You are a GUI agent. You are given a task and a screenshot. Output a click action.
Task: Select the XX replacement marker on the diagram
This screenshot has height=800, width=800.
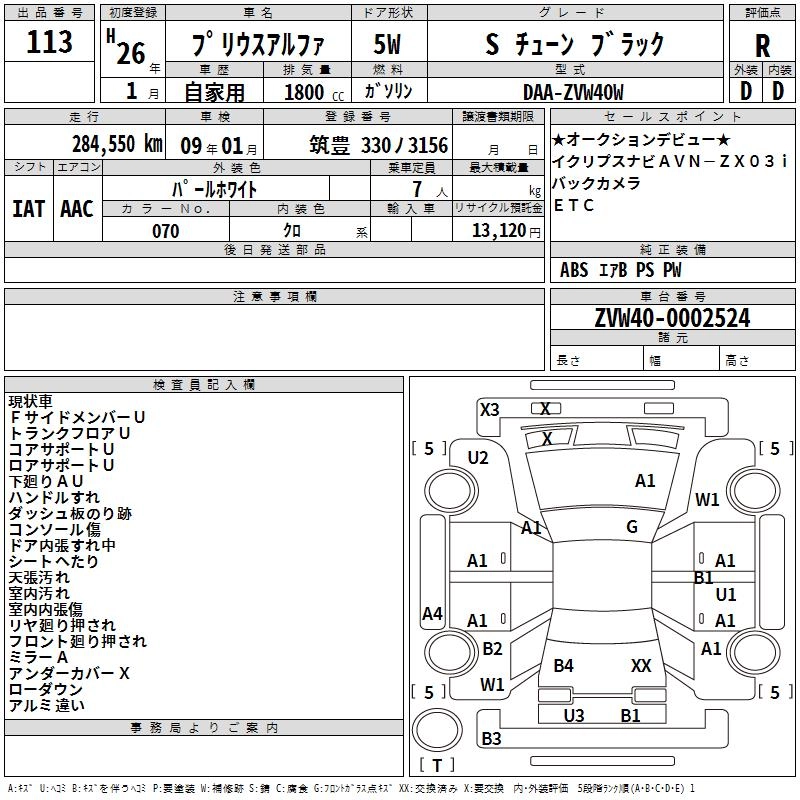[641, 665]
